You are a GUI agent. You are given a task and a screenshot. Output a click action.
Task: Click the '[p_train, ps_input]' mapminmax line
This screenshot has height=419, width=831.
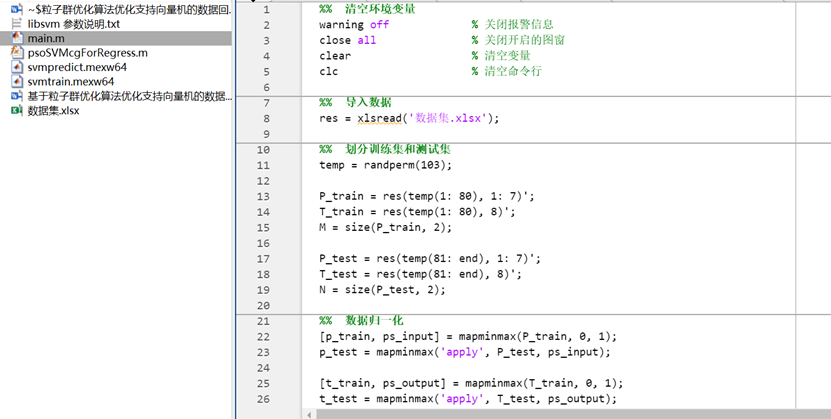pyautogui.click(x=468, y=337)
